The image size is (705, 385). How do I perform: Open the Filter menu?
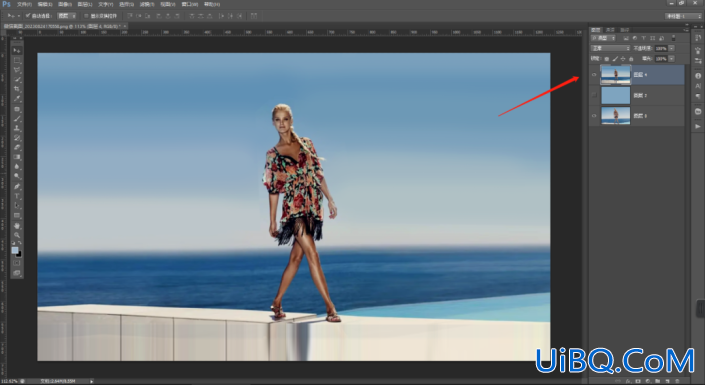146,4
